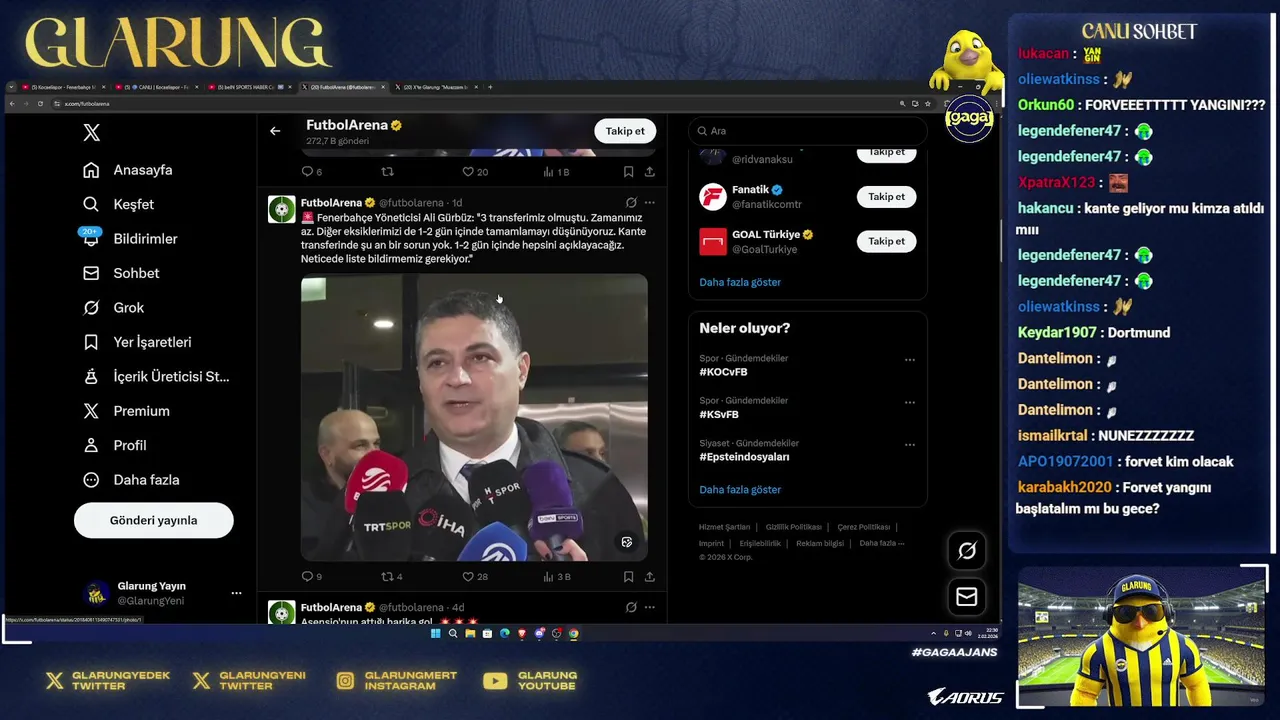This screenshot has width=1280, height=720.
Task: Click the Ara search field
Action: click(807, 131)
